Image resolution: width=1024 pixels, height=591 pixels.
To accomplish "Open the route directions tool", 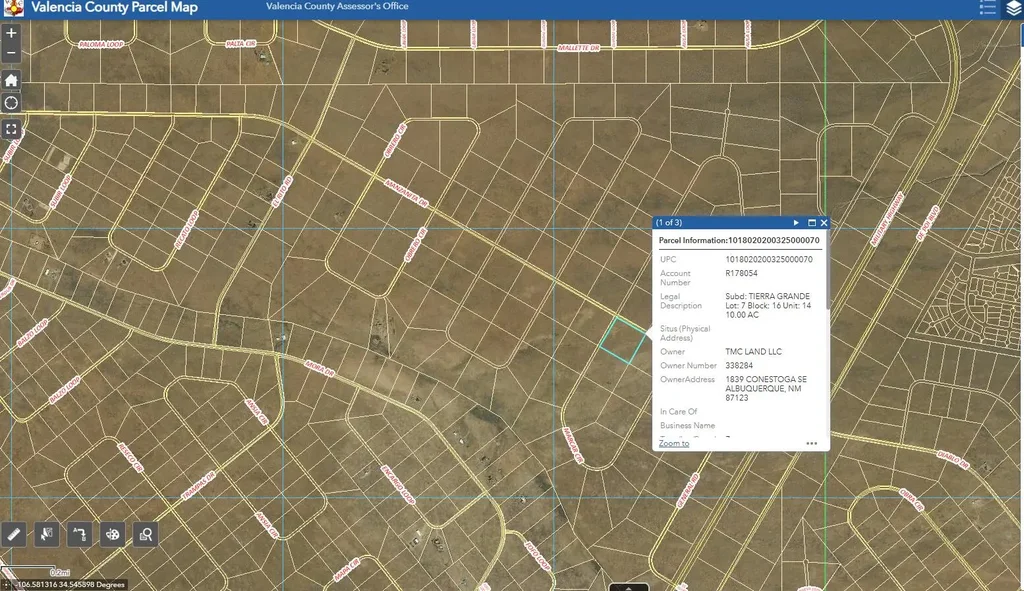I will 80,534.
